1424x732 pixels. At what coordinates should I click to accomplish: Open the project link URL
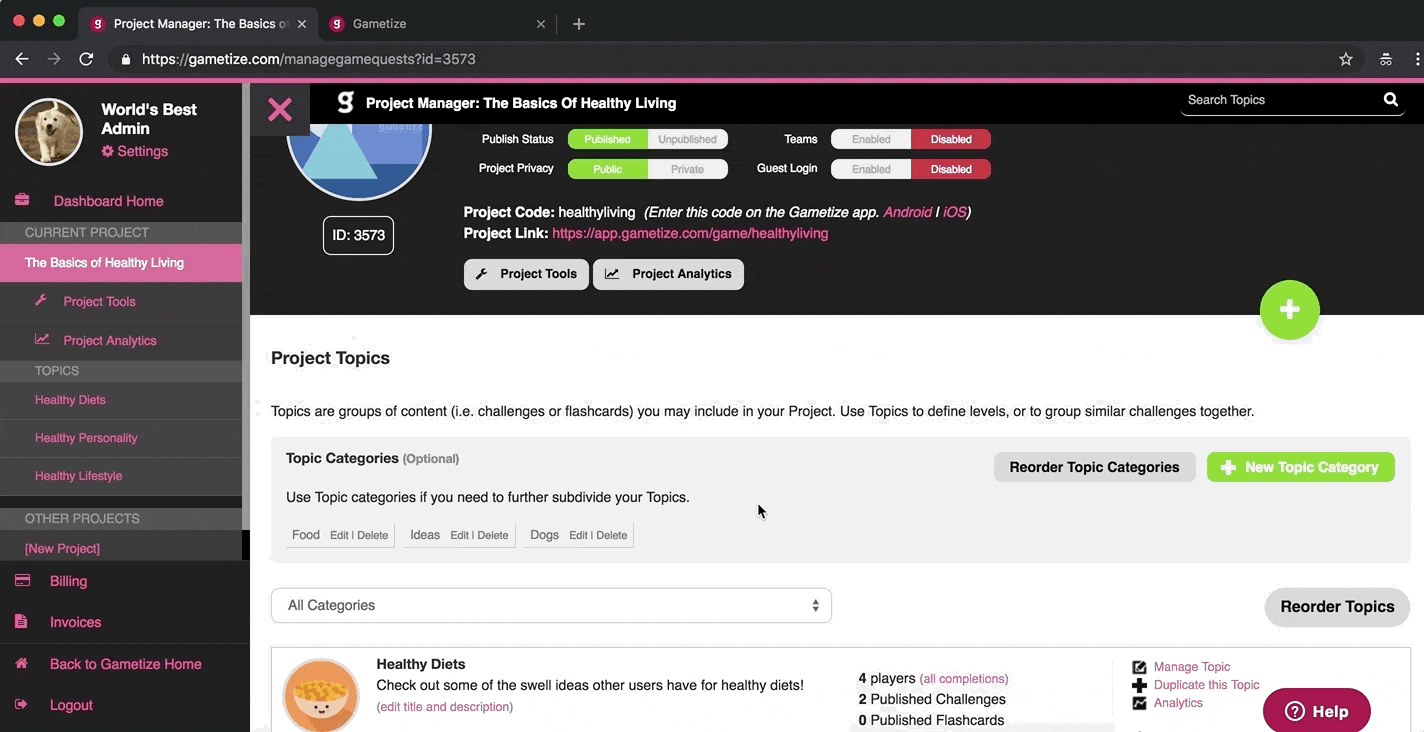(x=690, y=233)
